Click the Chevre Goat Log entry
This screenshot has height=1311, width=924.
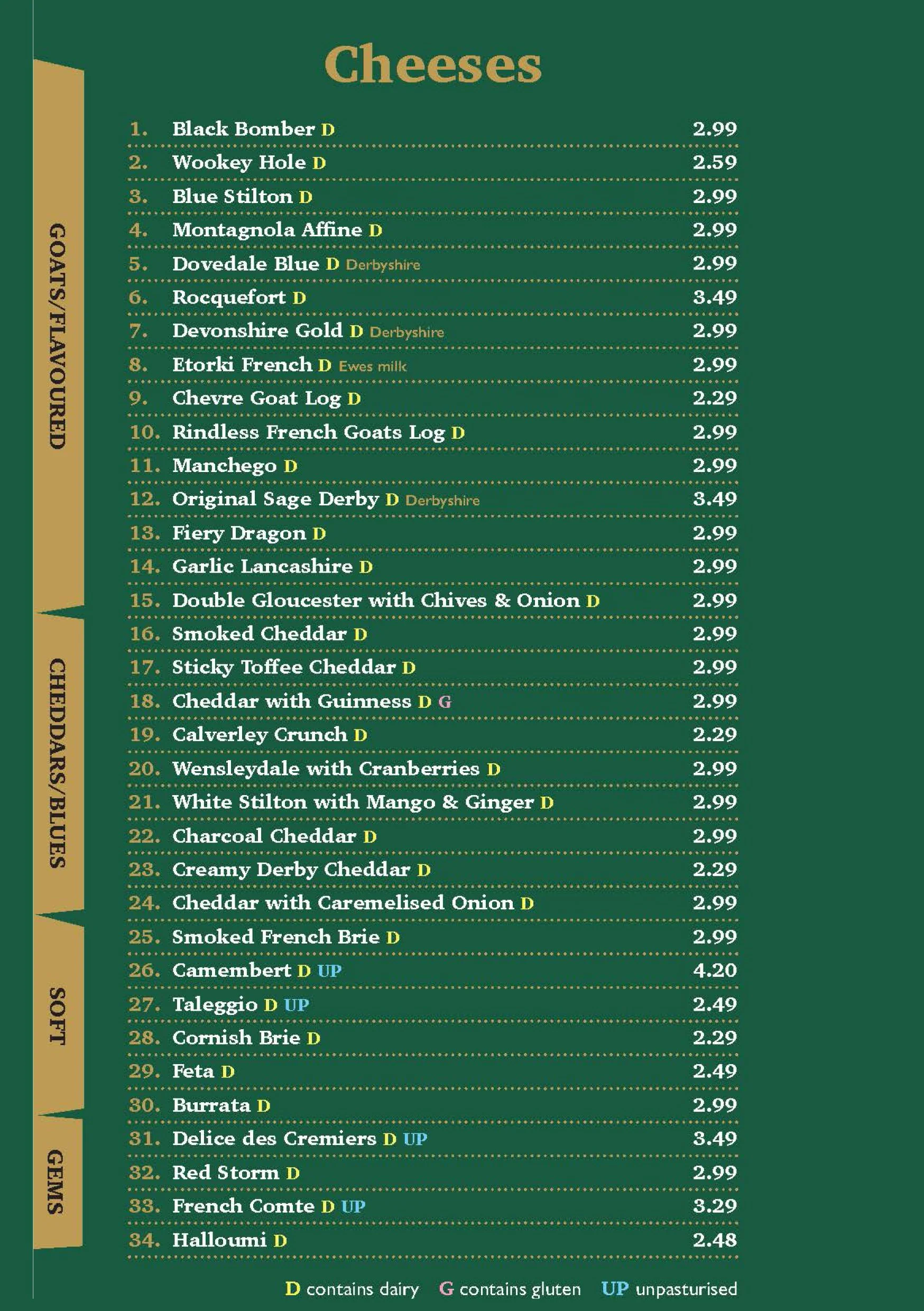click(x=432, y=399)
